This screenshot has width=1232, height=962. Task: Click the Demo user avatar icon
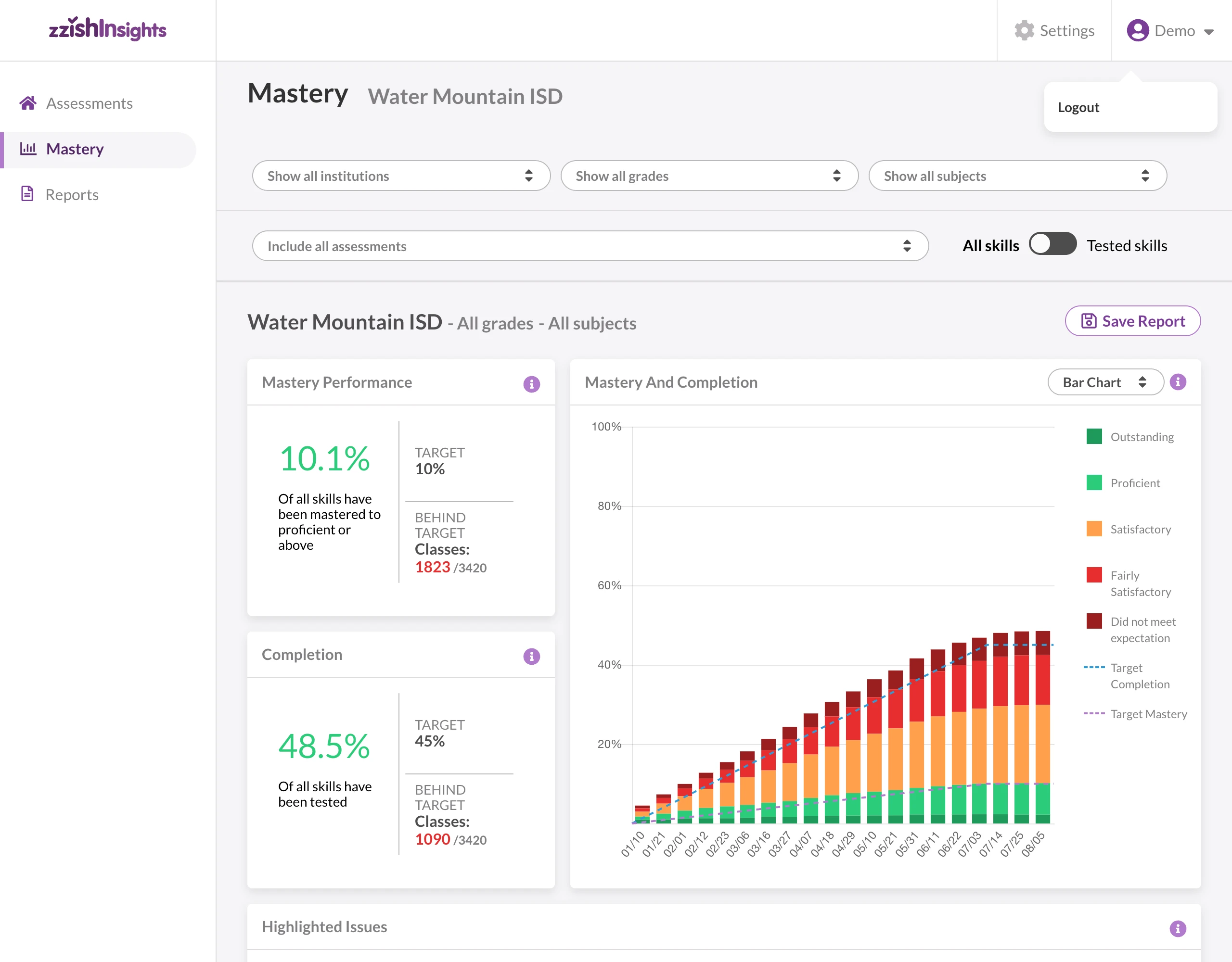coord(1137,30)
